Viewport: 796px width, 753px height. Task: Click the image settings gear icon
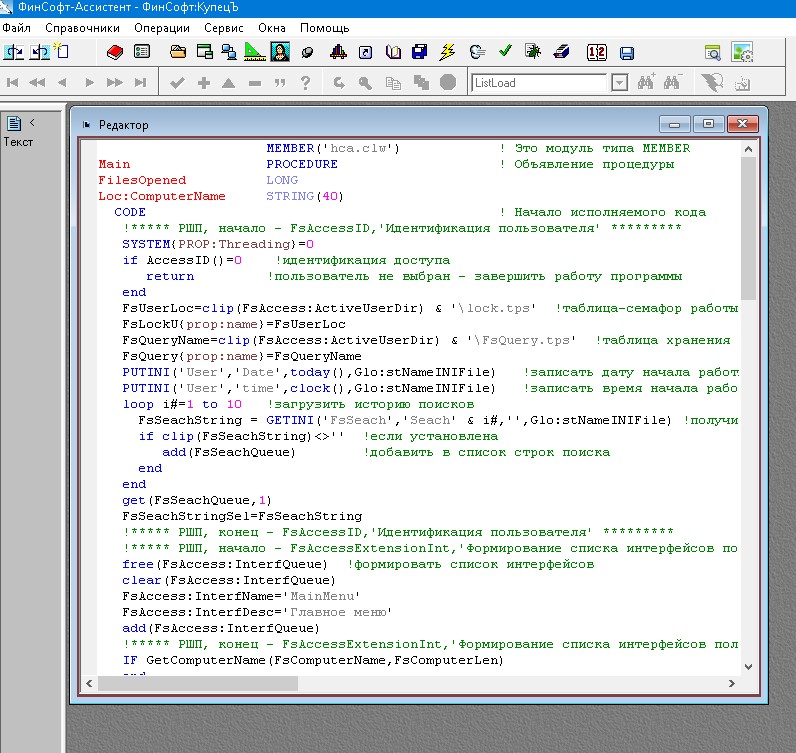[x=741, y=52]
